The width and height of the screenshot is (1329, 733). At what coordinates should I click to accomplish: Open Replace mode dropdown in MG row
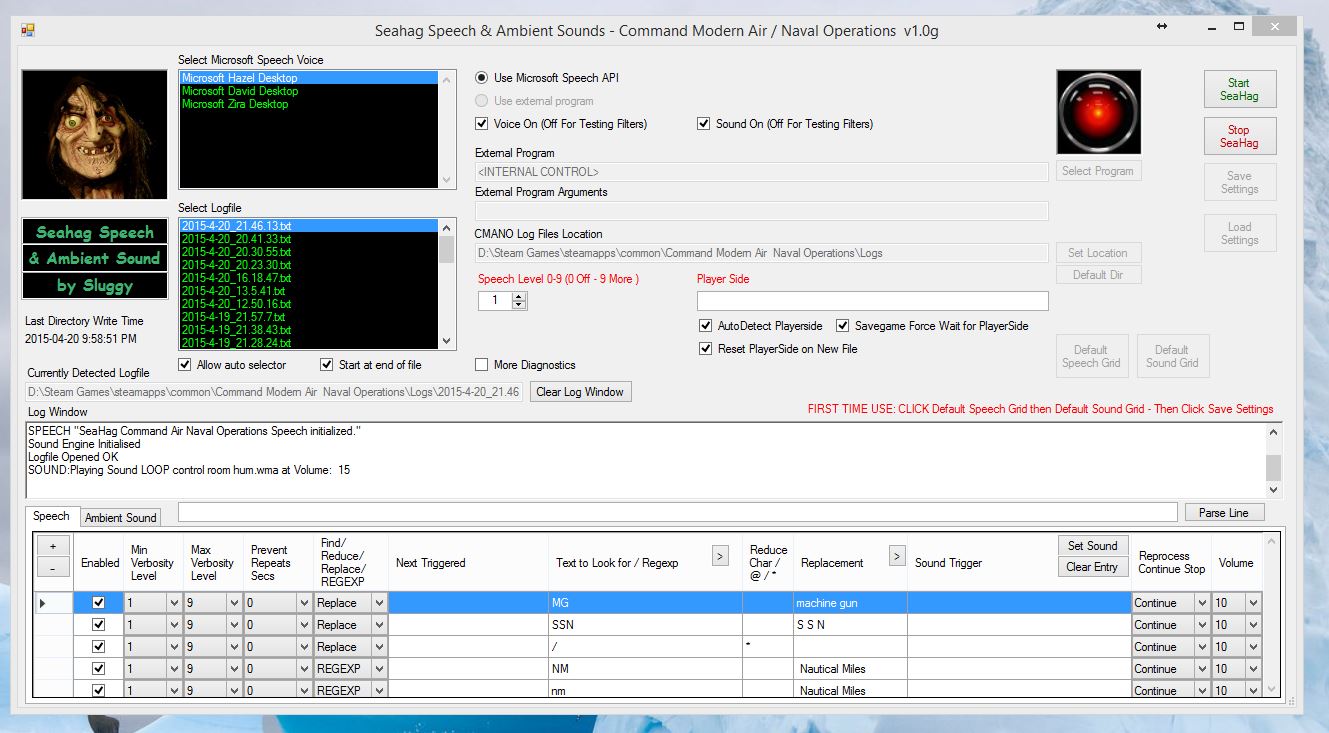379,603
